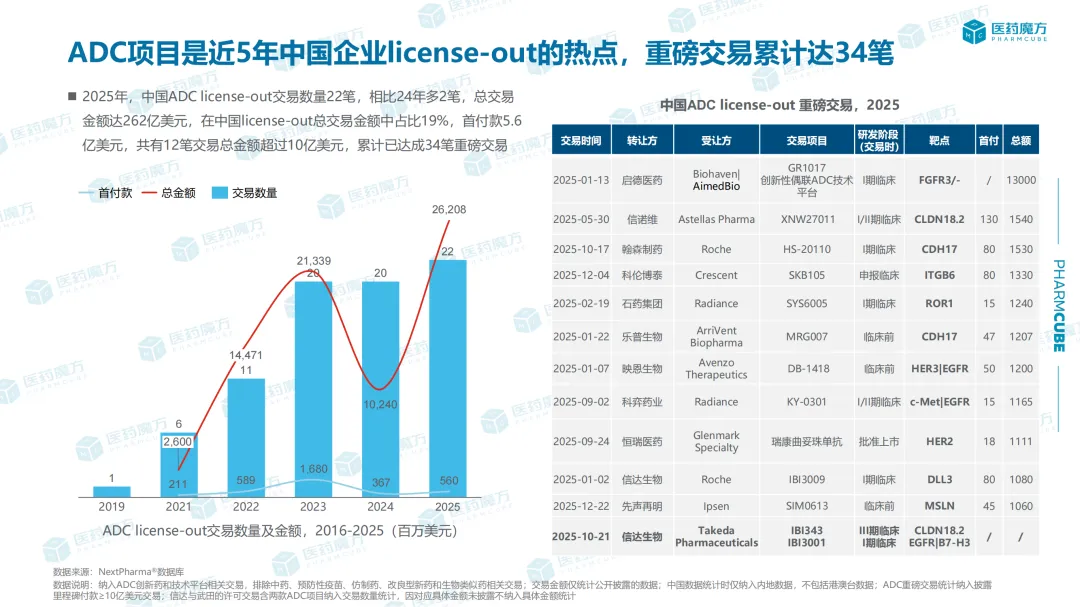The width and height of the screenshot is (1080, 607).
Task: Select the 靶点 column header
Action: click(x=939, y=140)
